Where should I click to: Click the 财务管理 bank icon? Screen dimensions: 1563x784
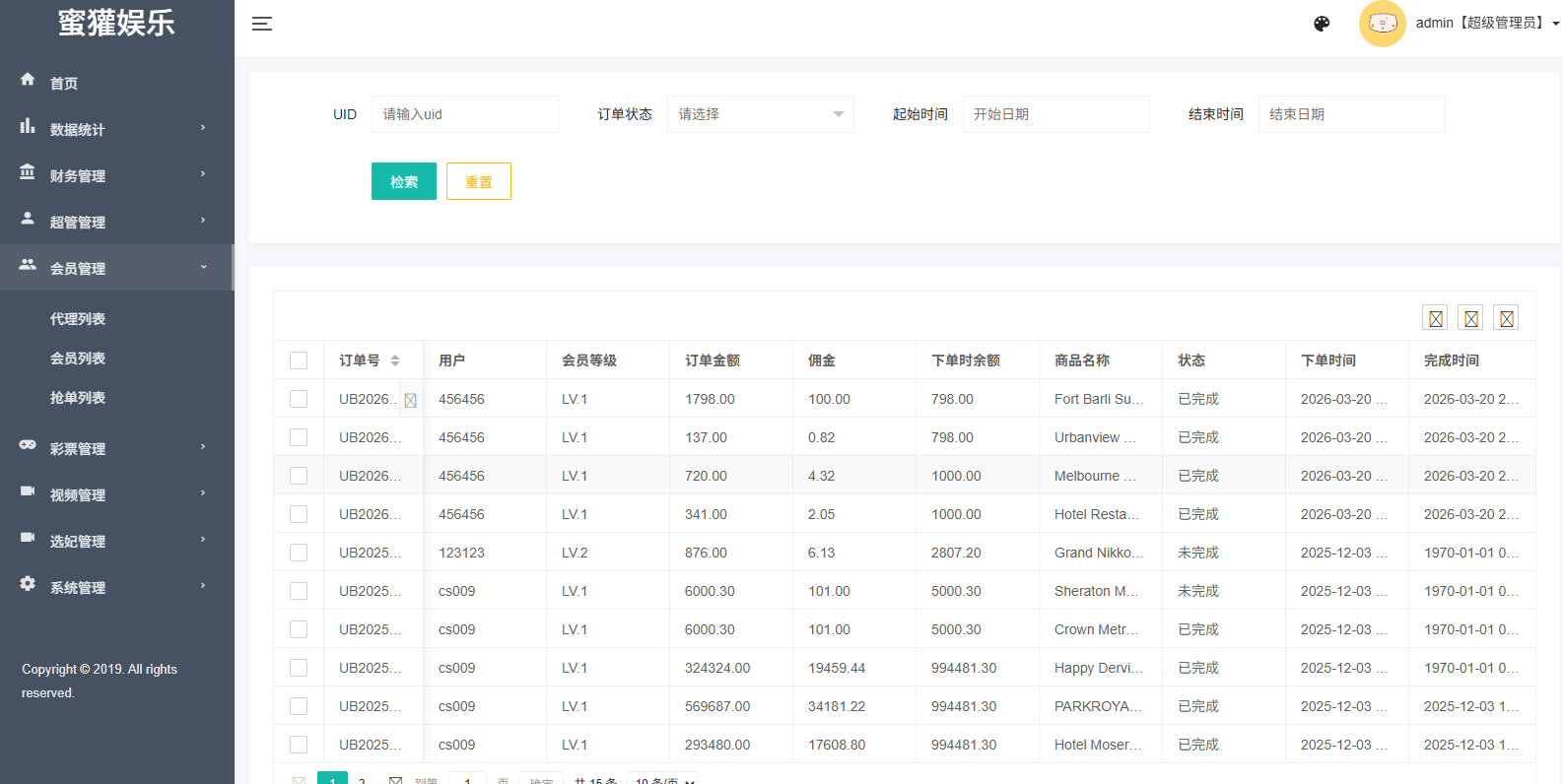pyautogui.click(x=28, y=172)
